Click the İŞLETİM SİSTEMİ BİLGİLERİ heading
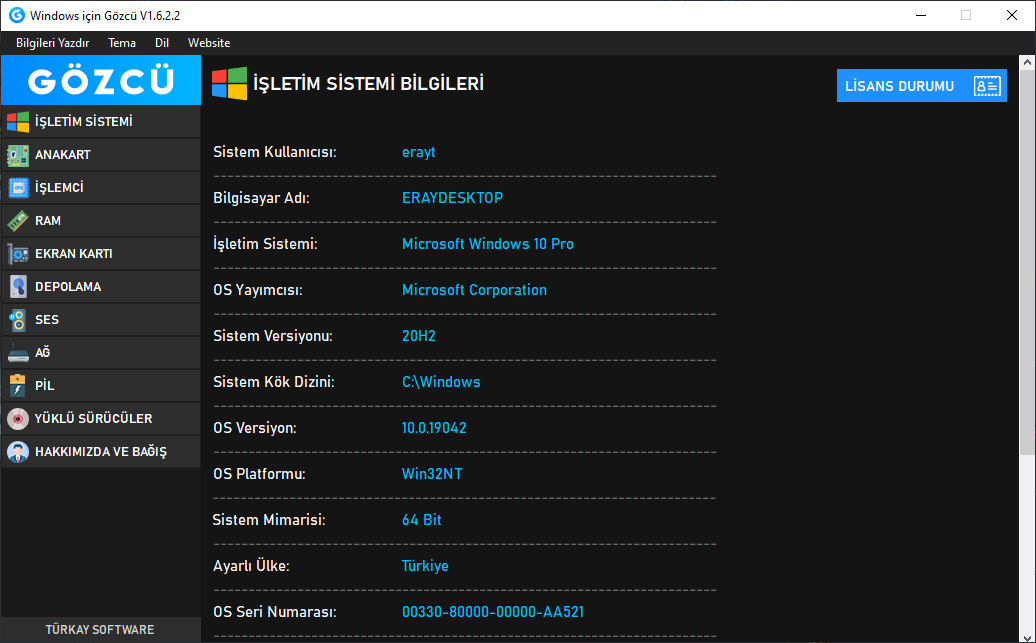Image resolution: width=1036 pixels, height=643 pixels. [x=369, y=84]
